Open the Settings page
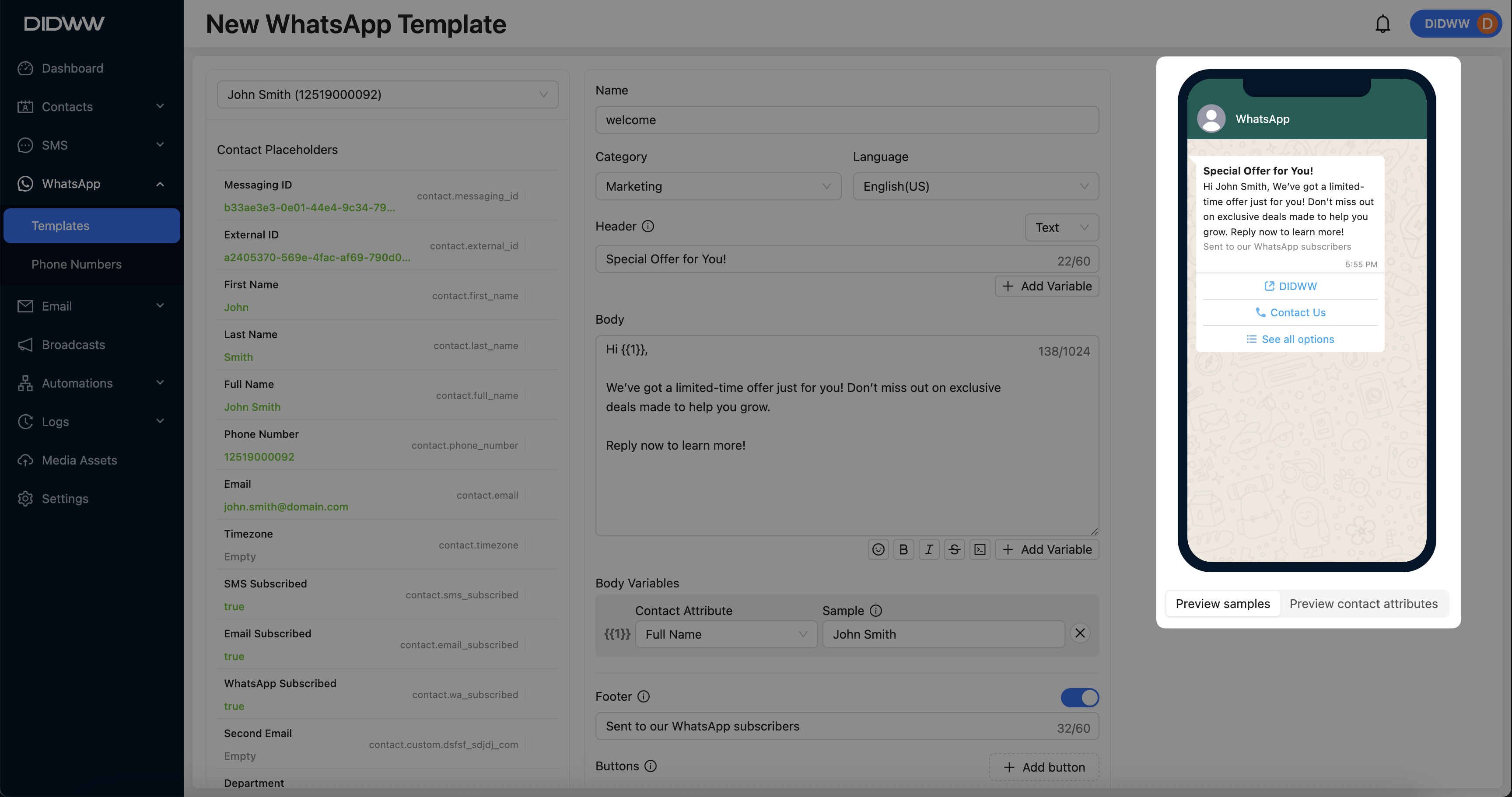The height and width of the screenshot is (797, 1512). [x=91, y=499]
